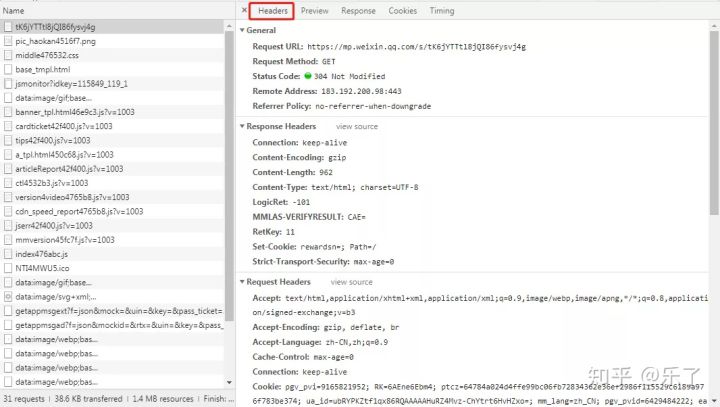
Task: Select the tK6jYTTtI8jQI86fysvj4g request
Action: click(112, 27)
